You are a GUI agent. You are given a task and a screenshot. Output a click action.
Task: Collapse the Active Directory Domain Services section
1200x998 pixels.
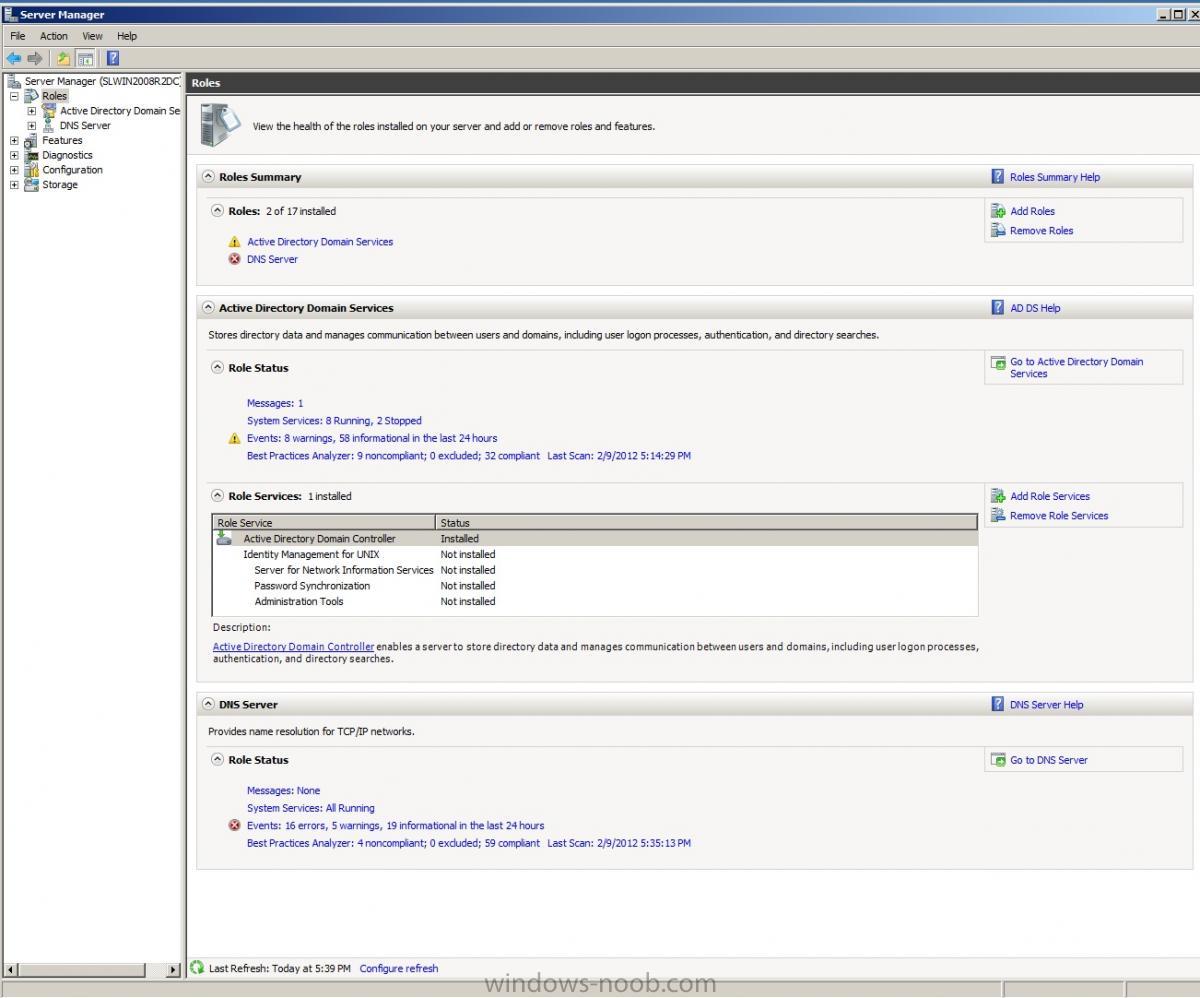208,308
